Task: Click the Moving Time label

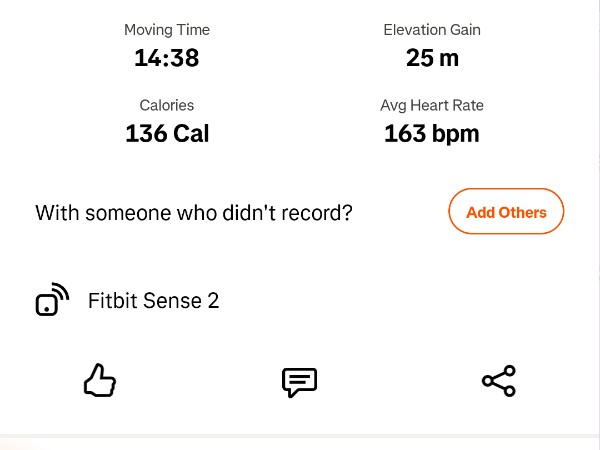Action: tap(167, 30)
